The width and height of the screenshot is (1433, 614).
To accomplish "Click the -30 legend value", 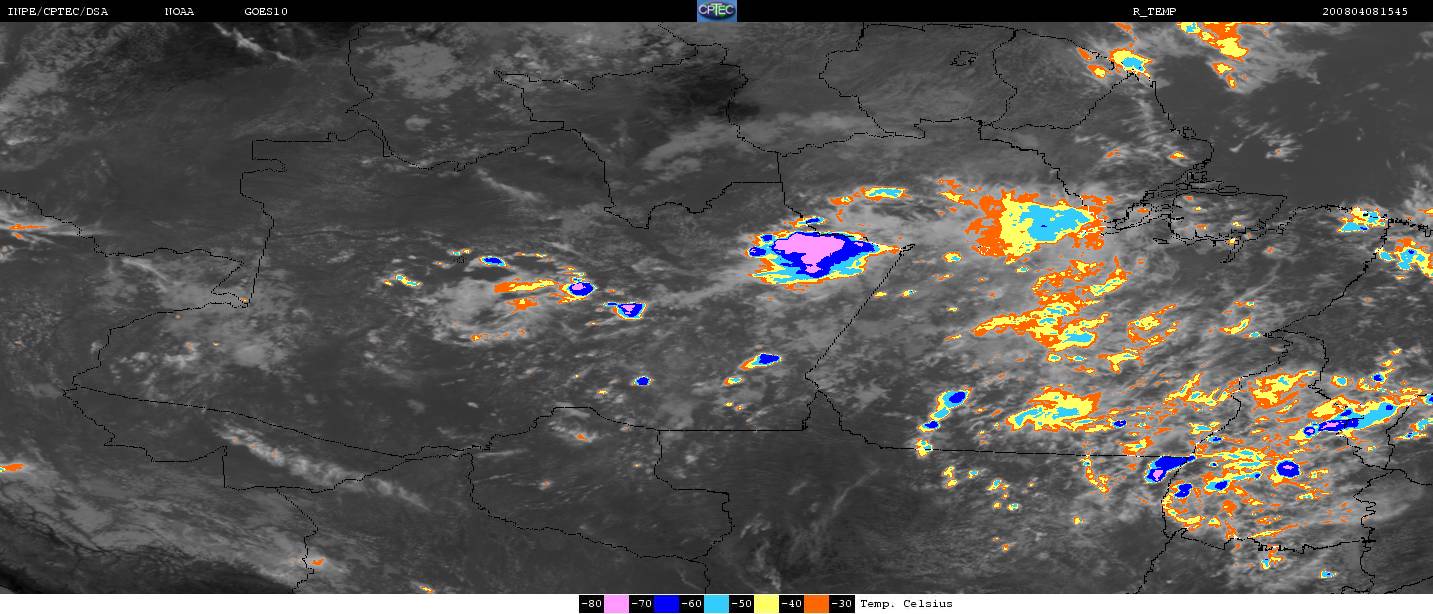I will (x=841, y=604).
